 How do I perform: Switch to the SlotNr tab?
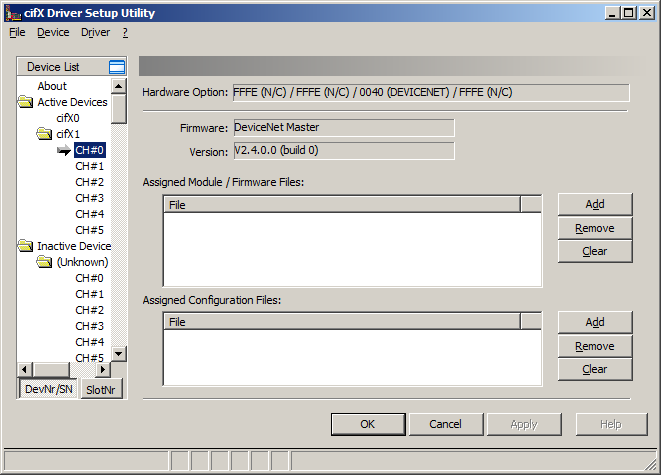pyautogui.click(x=101, y=389)
